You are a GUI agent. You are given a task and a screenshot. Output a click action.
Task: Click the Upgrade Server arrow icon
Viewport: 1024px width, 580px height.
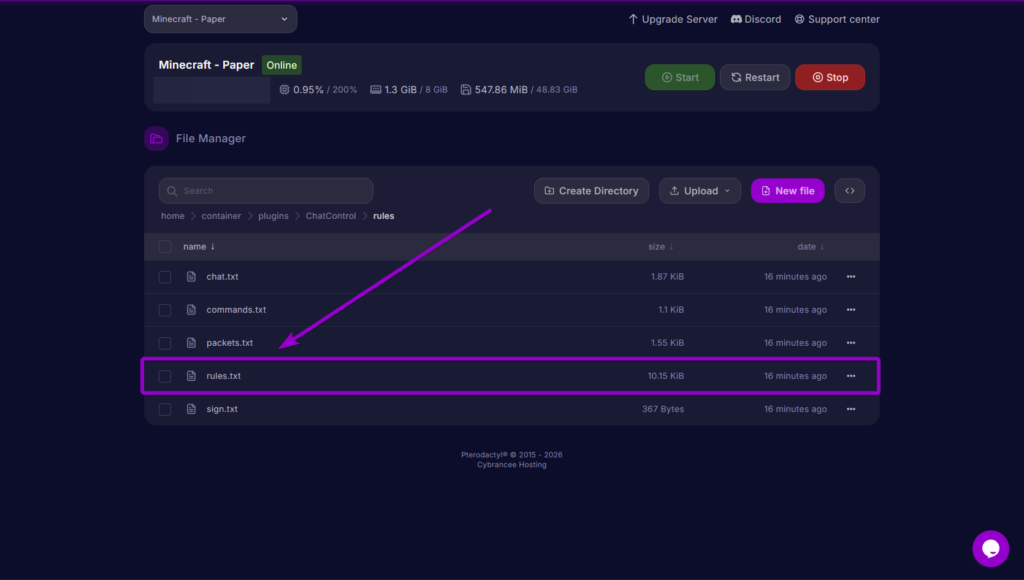(632, 18)
